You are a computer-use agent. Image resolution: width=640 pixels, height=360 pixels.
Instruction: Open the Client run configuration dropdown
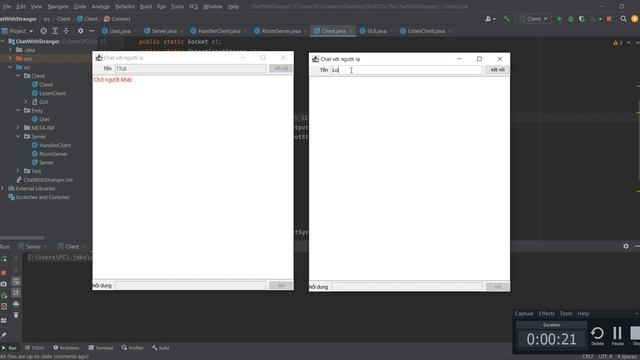point(534,19)
